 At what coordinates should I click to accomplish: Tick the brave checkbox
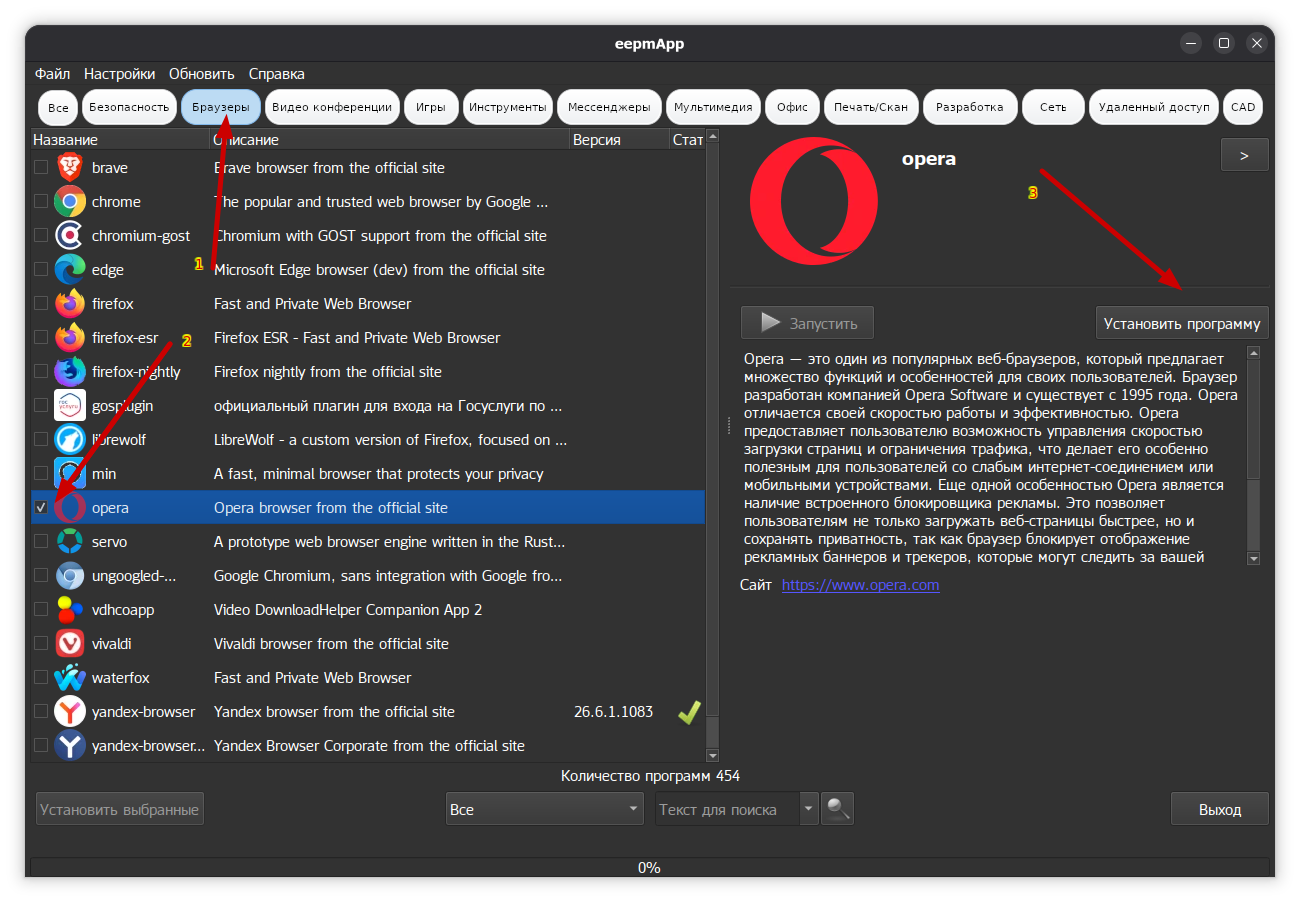pyautogui.click(x=41, y=168)
